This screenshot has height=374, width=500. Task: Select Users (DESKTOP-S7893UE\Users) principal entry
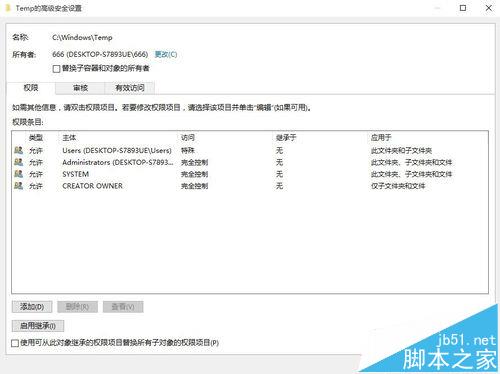tap(117, 150)
